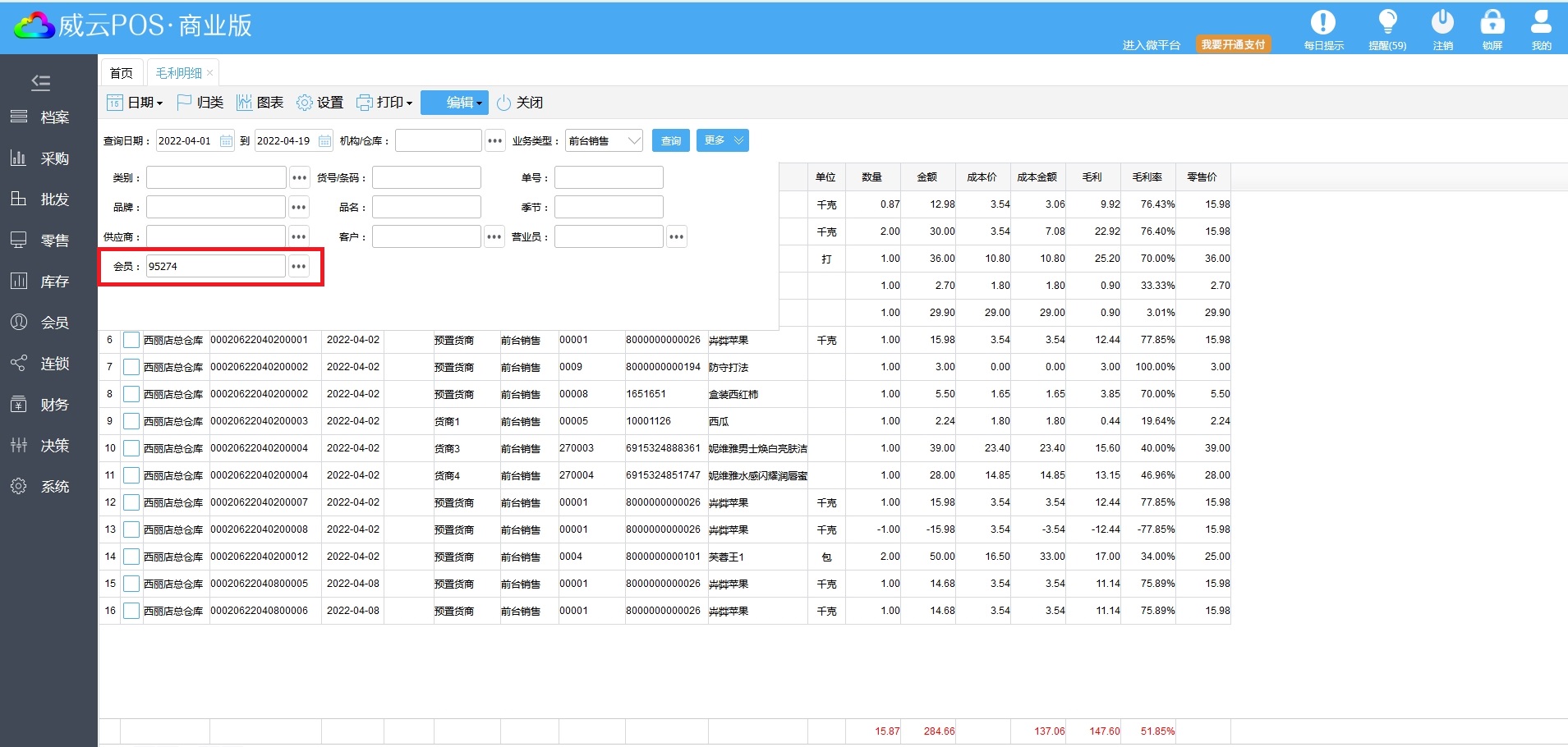Click ellipsis button next to 客户 field
Image resolution: width=1568 pixels, height=747 pixels.
(494, 236)
